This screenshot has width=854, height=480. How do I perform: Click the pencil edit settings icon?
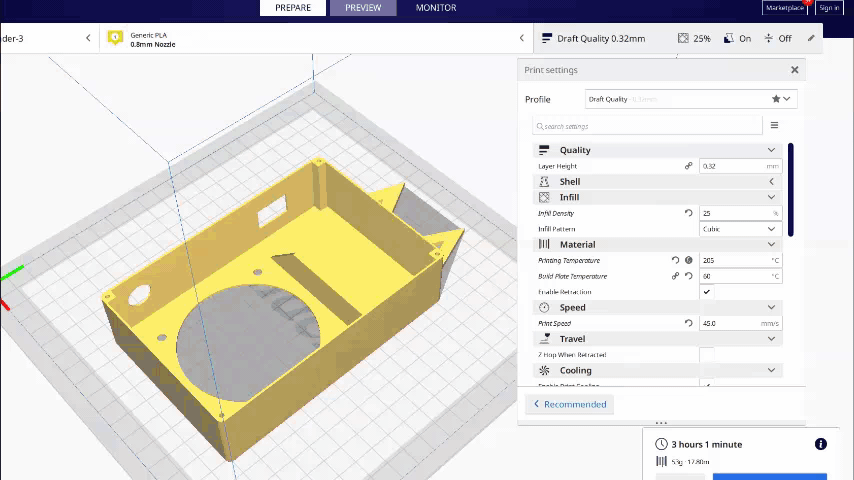click(811, 38)
